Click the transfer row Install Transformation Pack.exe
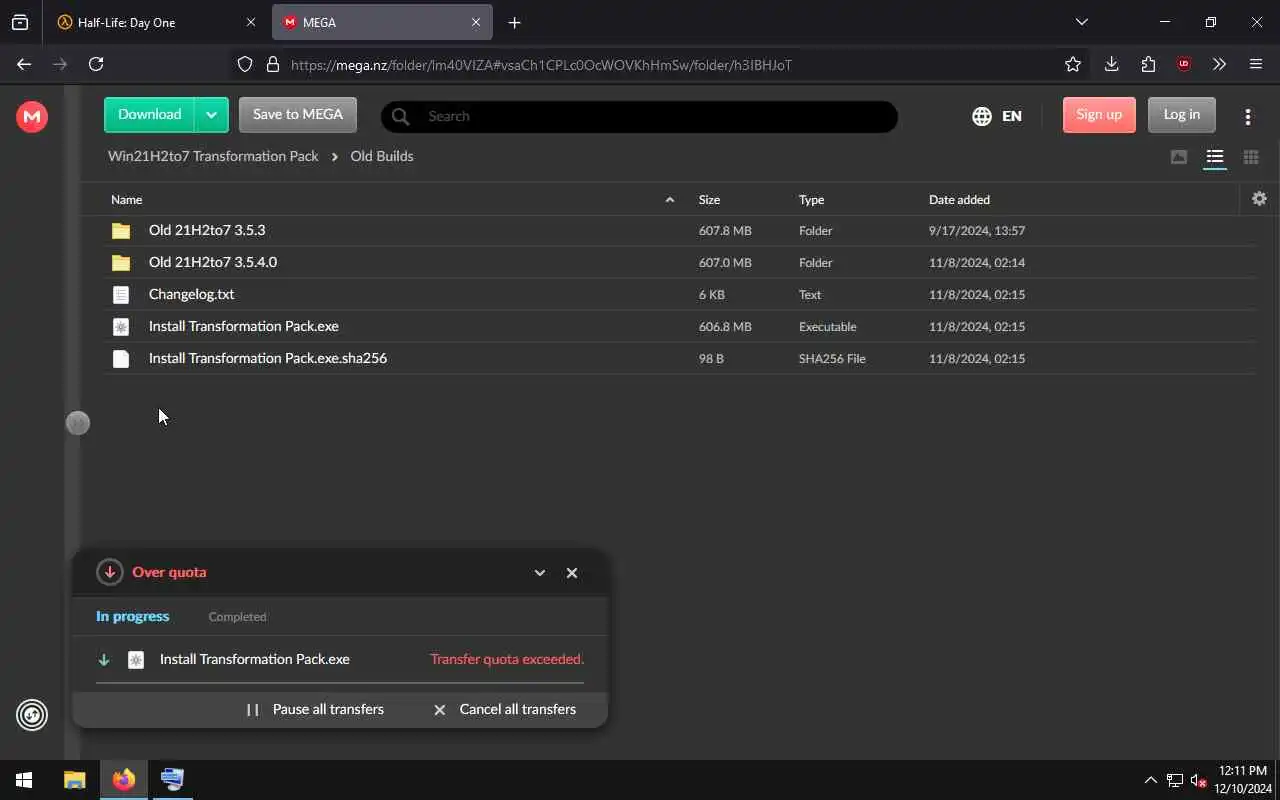1280x800 pixels. [340, 660]
